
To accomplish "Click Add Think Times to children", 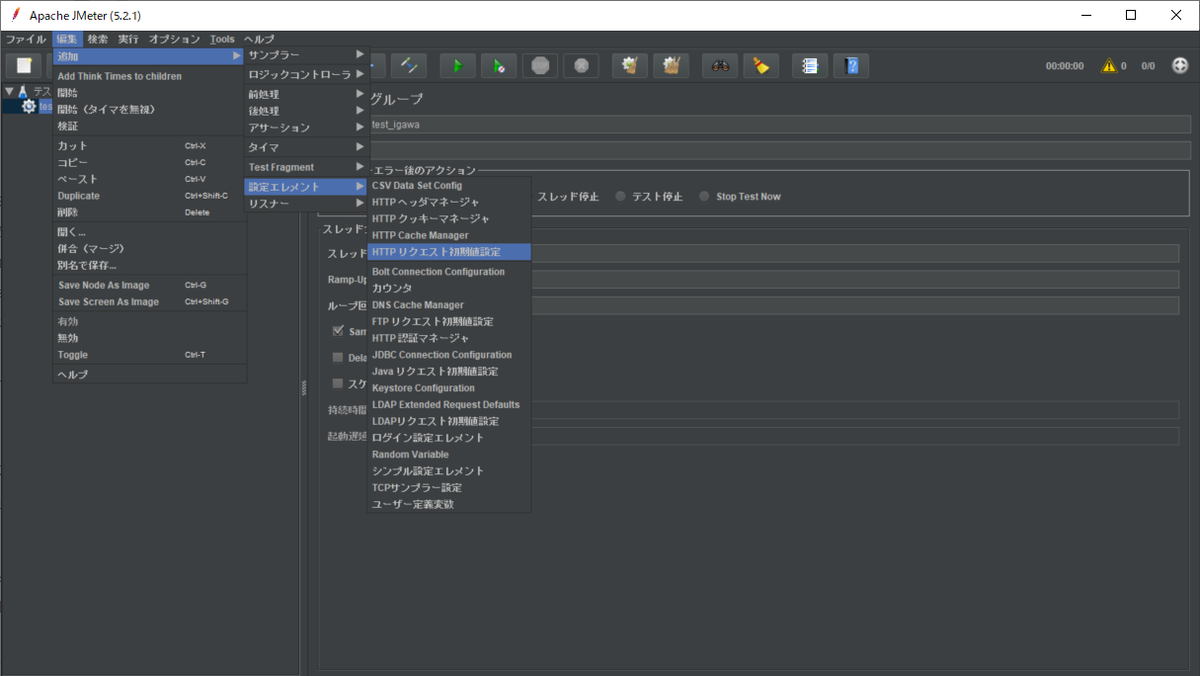I will (x=149, y=76).
